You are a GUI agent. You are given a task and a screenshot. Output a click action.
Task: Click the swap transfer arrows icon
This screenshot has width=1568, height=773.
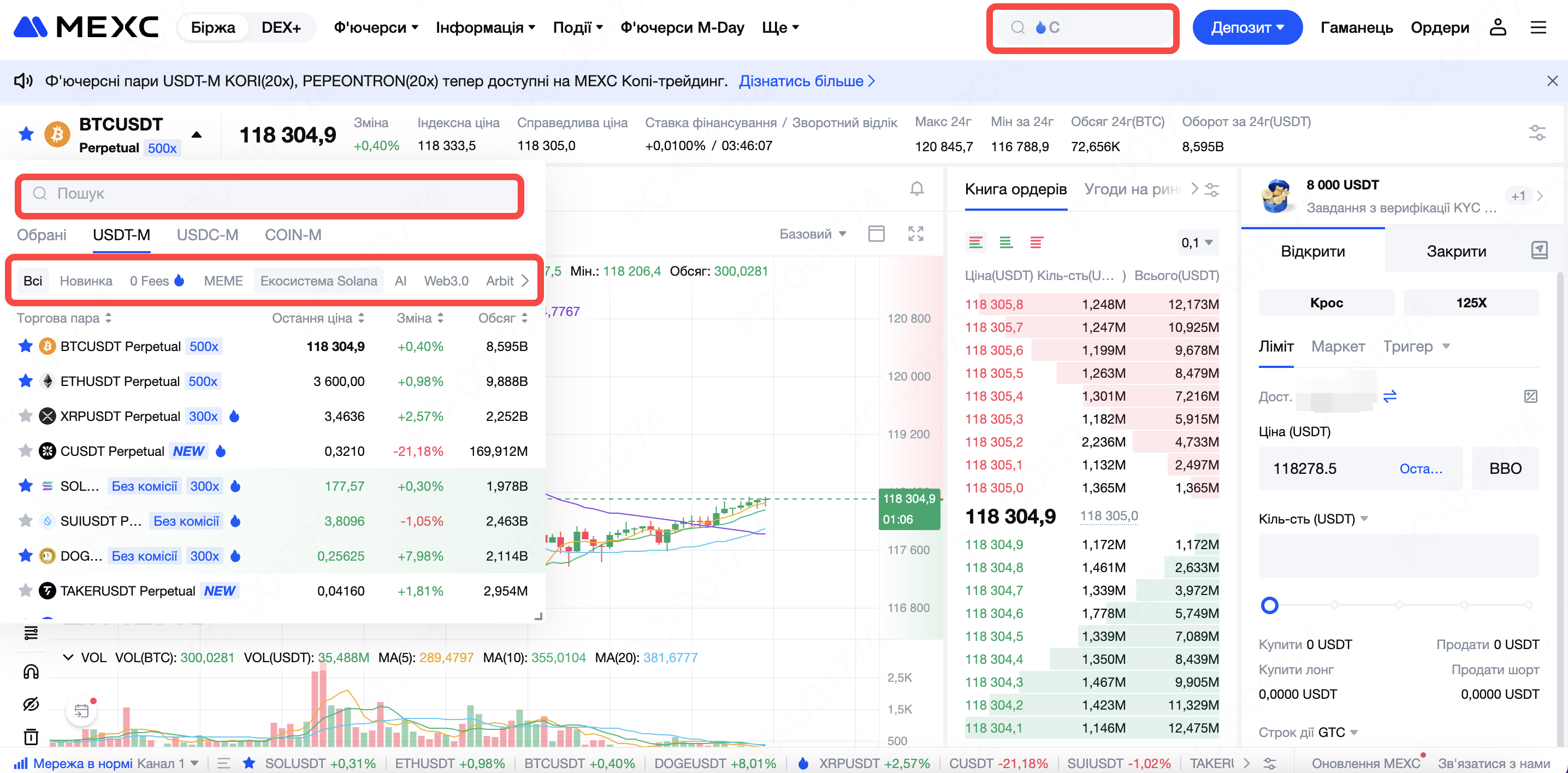(1389, 396)
